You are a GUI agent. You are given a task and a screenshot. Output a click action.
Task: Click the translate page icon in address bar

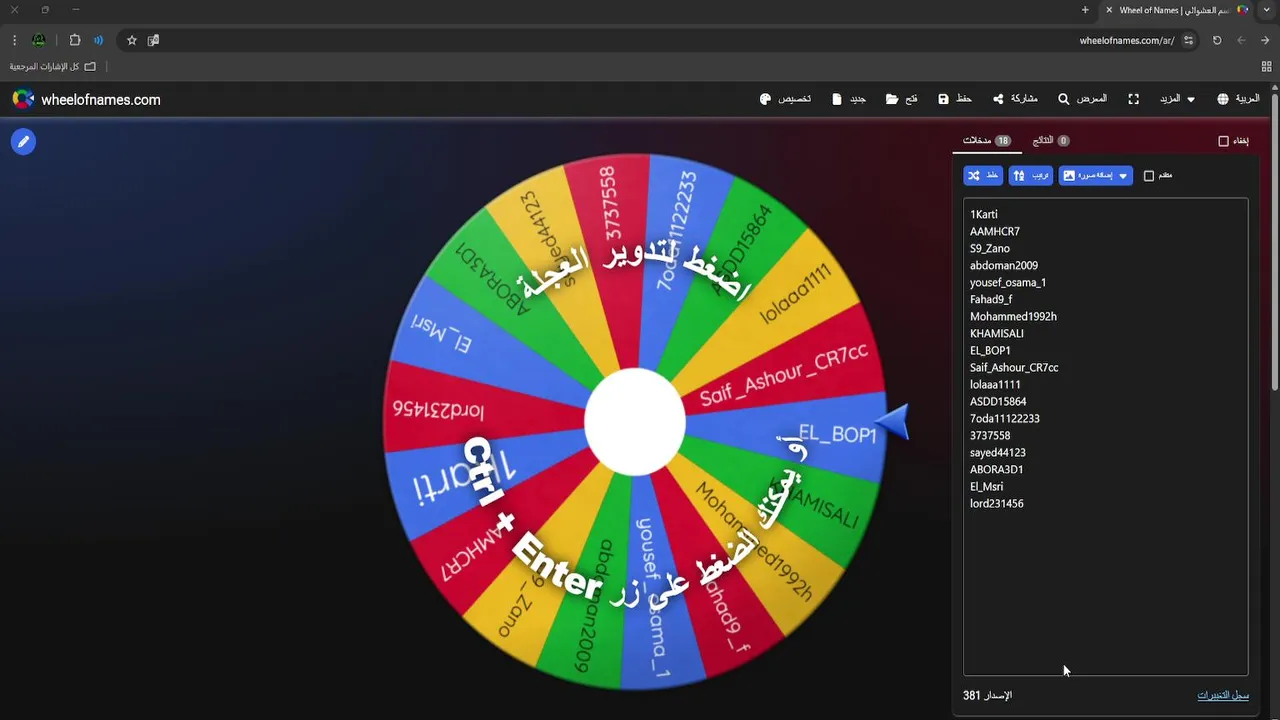(153, 40)
